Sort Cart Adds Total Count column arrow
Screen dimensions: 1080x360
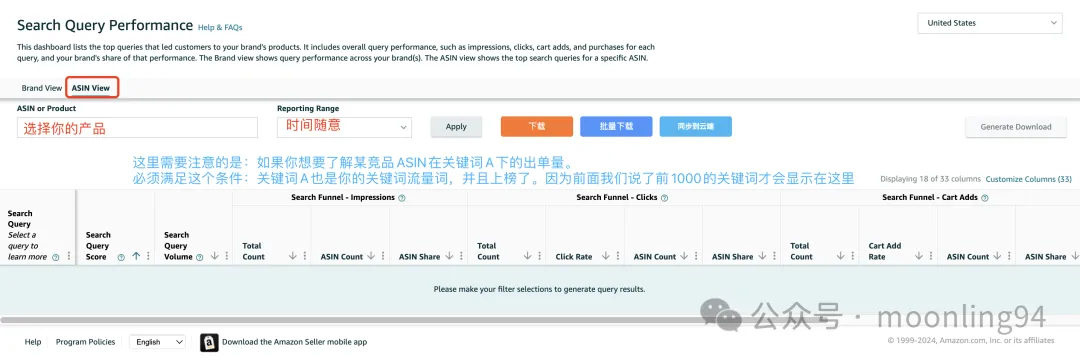(x=840, y=256)
